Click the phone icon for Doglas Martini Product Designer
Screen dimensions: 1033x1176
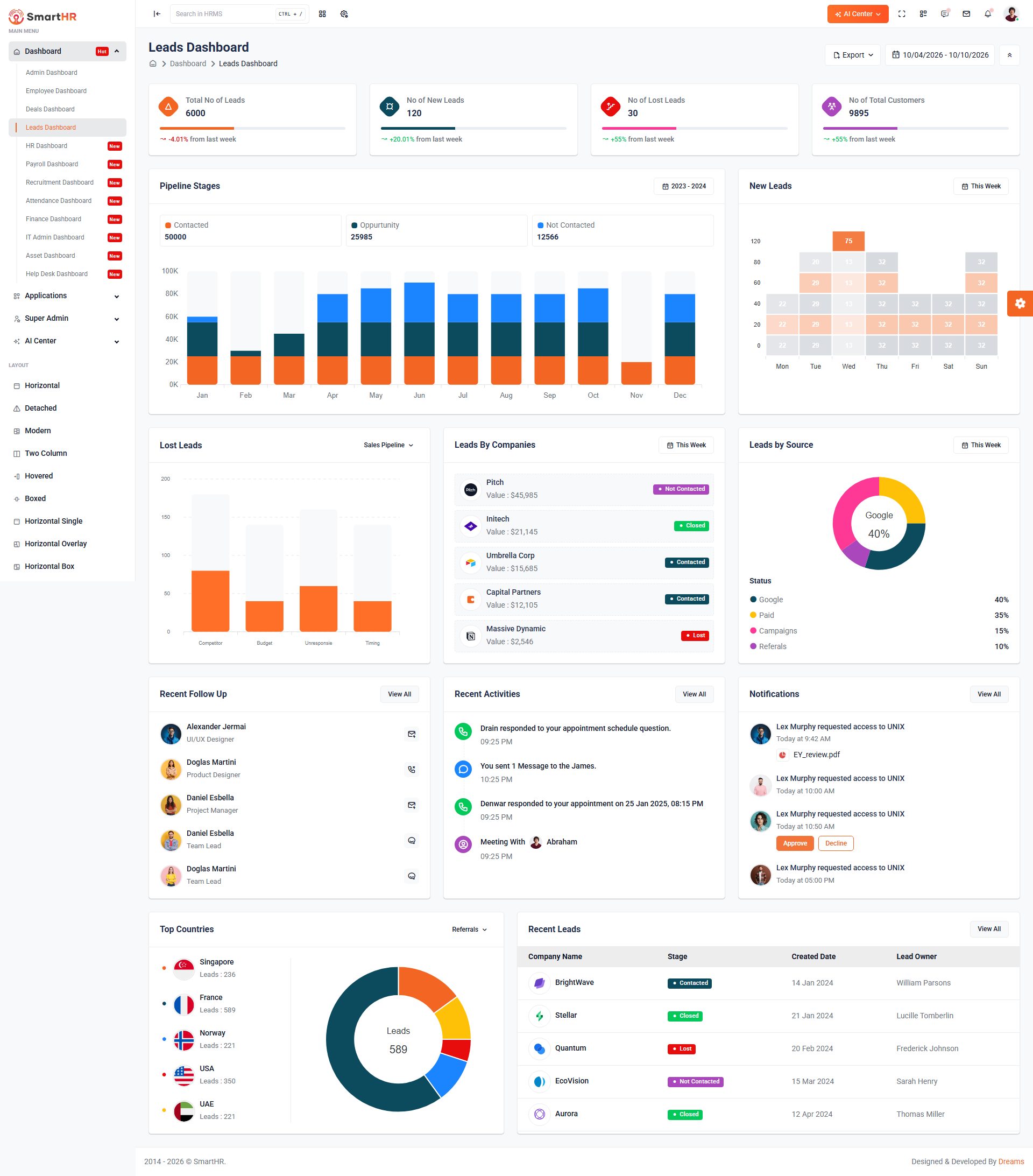(x=411, y=769)
